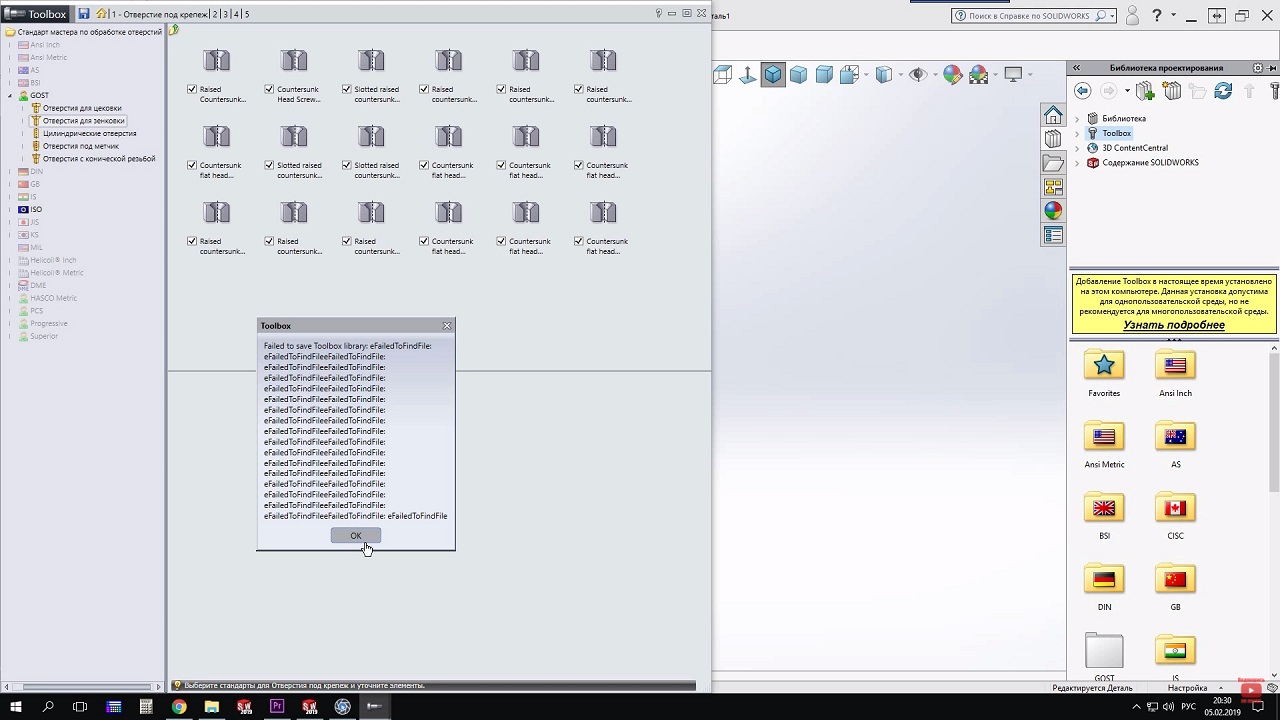Switch to step 2 tab in Toolbox

tap(215, 14)
